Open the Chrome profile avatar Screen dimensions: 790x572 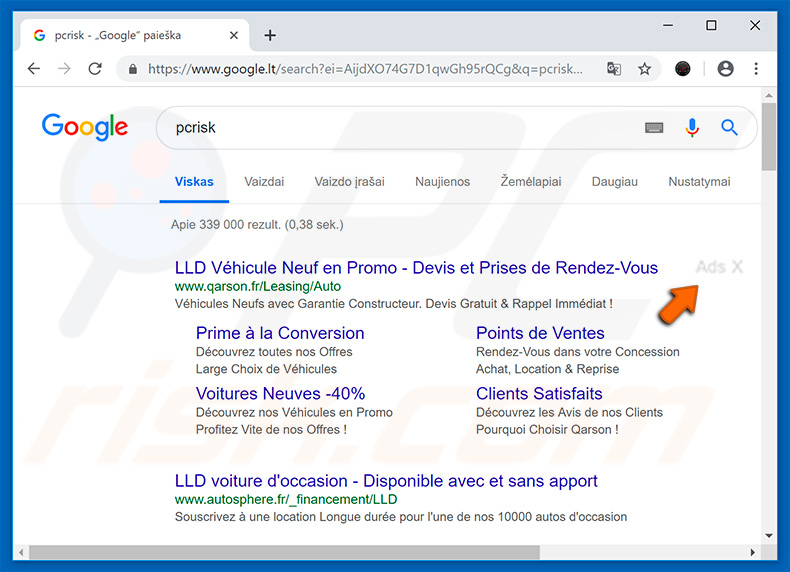tap(726, 69)
